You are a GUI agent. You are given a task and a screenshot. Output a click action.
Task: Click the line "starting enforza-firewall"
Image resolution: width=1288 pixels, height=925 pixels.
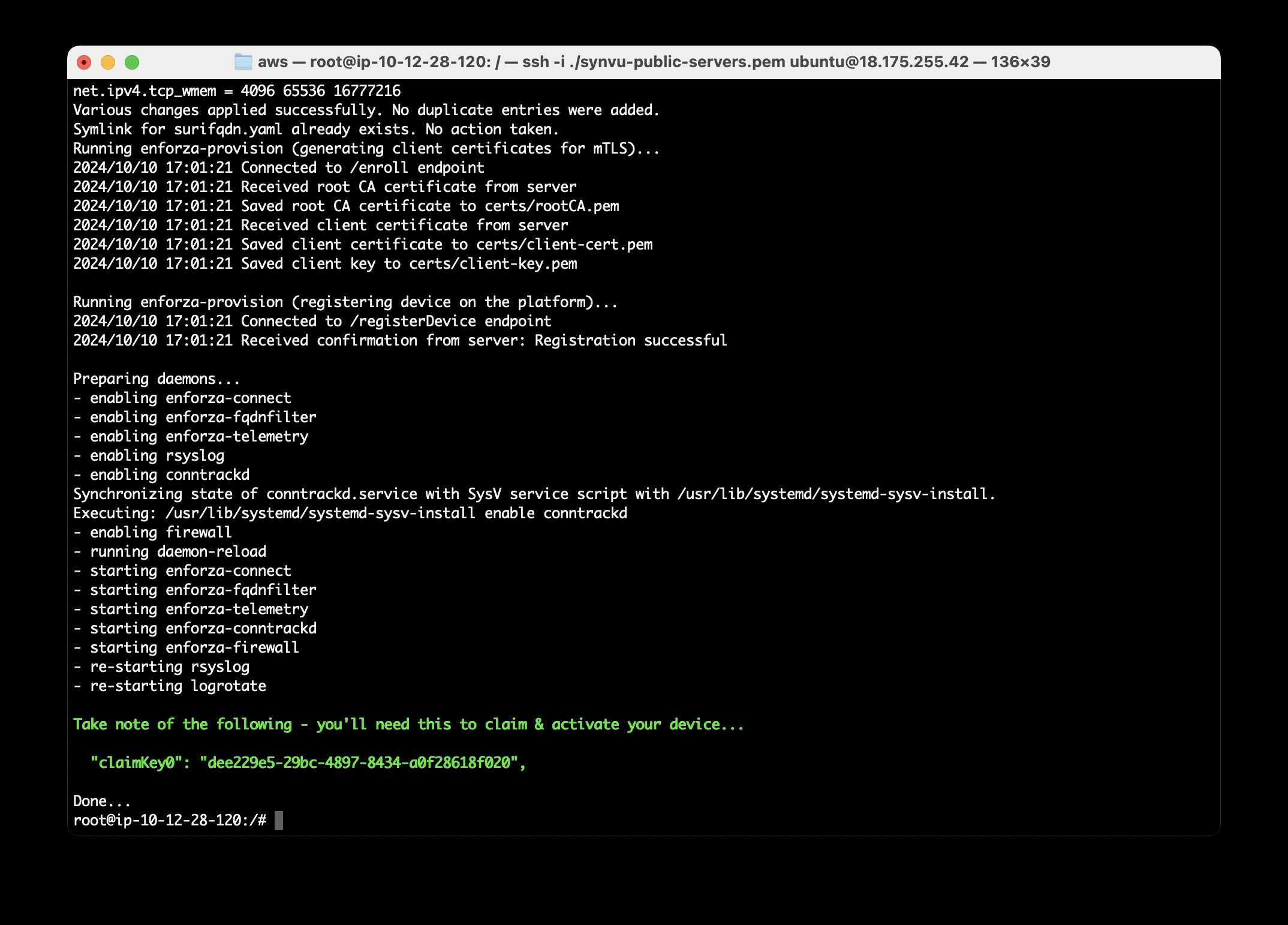point(186,648)
